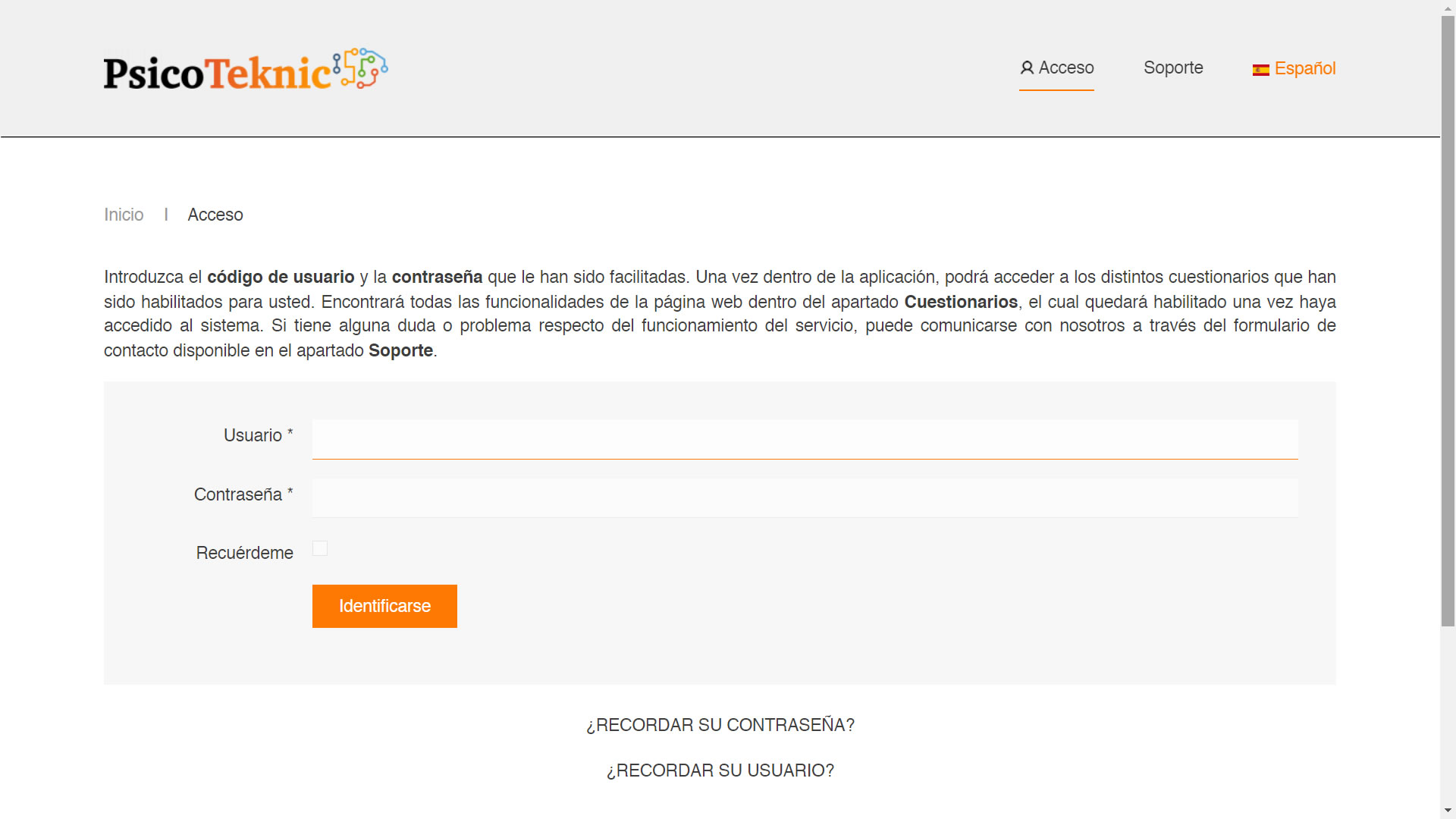Go to Inicio breadcrumb link
The image size is (1456, 819).
point(124,215)
